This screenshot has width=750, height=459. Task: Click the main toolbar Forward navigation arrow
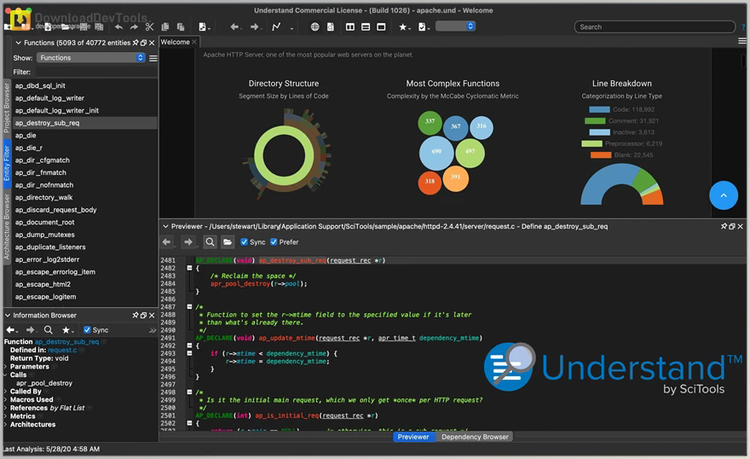(x=254, y=27)
